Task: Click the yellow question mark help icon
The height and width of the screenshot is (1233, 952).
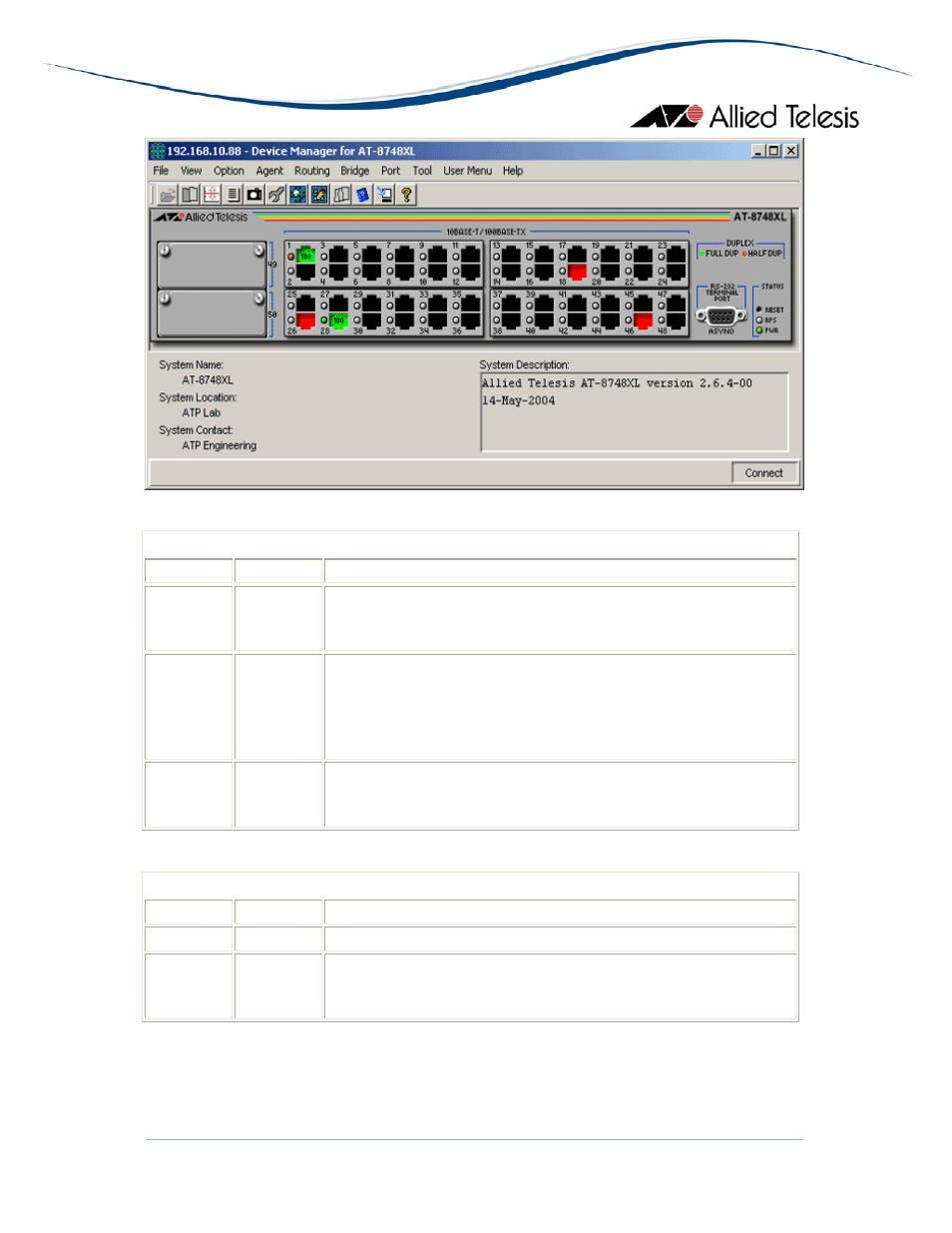Action: point(406,195)
